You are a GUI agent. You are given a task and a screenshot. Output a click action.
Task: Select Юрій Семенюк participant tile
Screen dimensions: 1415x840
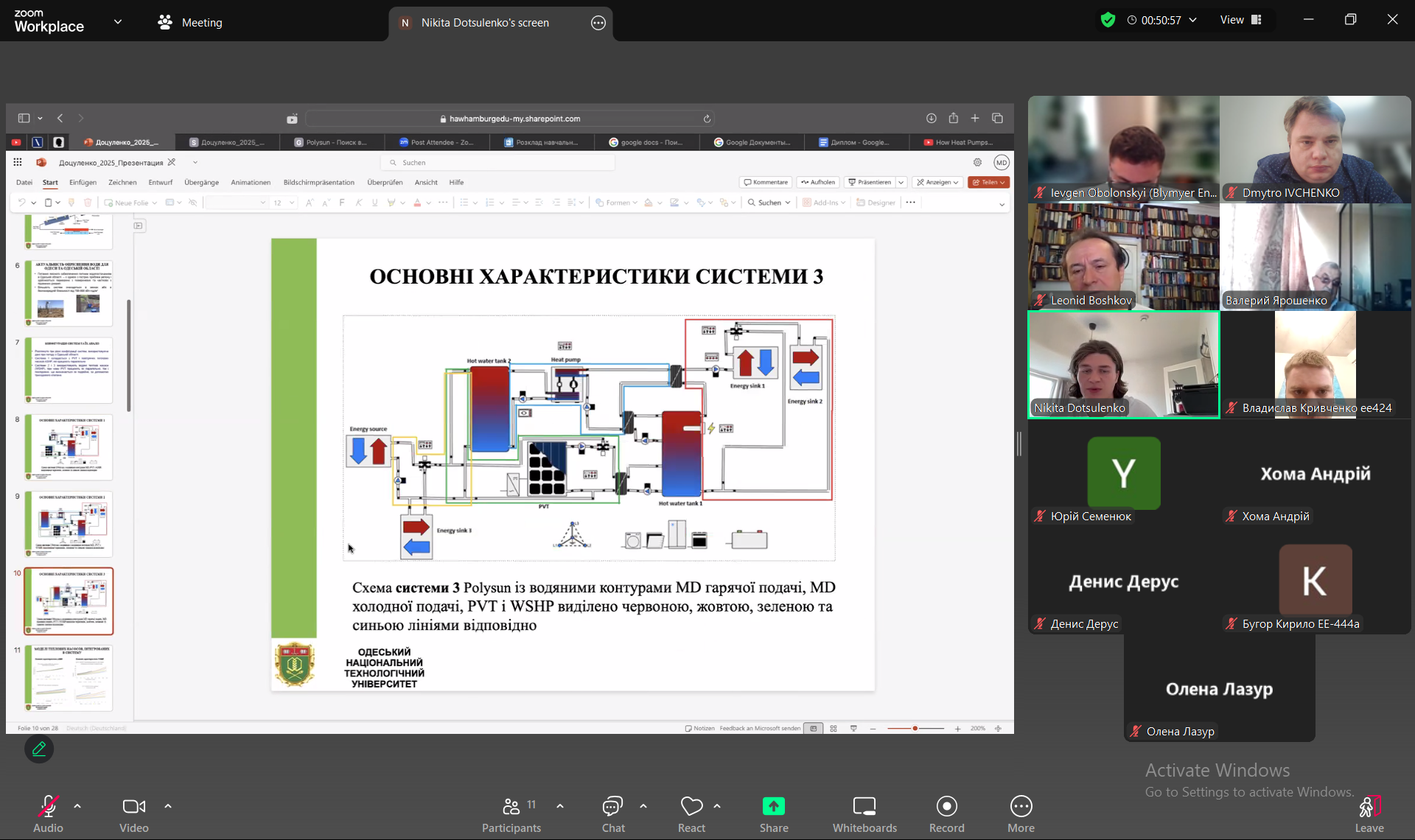[1123, 472]
